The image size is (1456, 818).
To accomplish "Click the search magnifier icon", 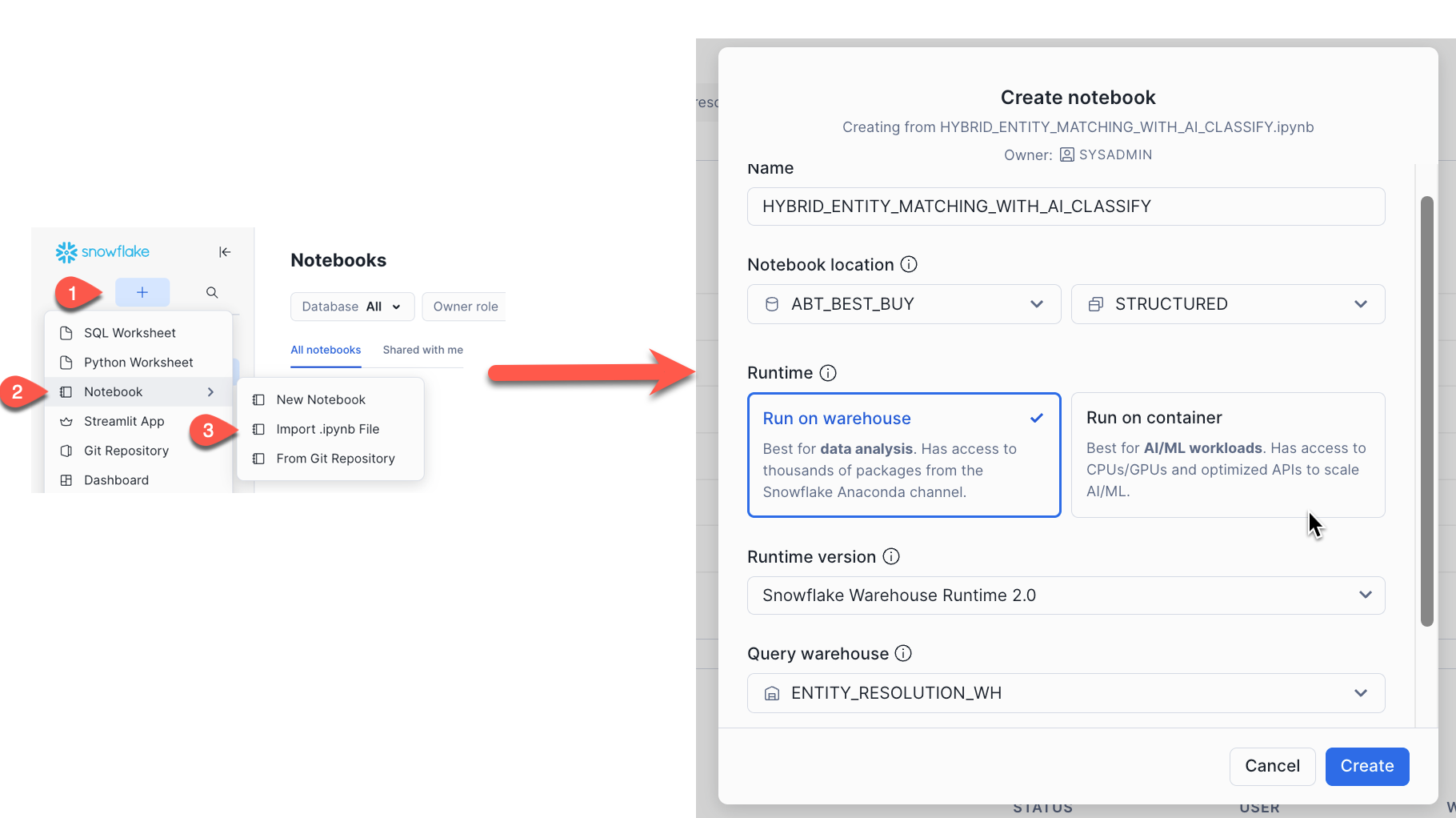I will click(x=212, y=292).
